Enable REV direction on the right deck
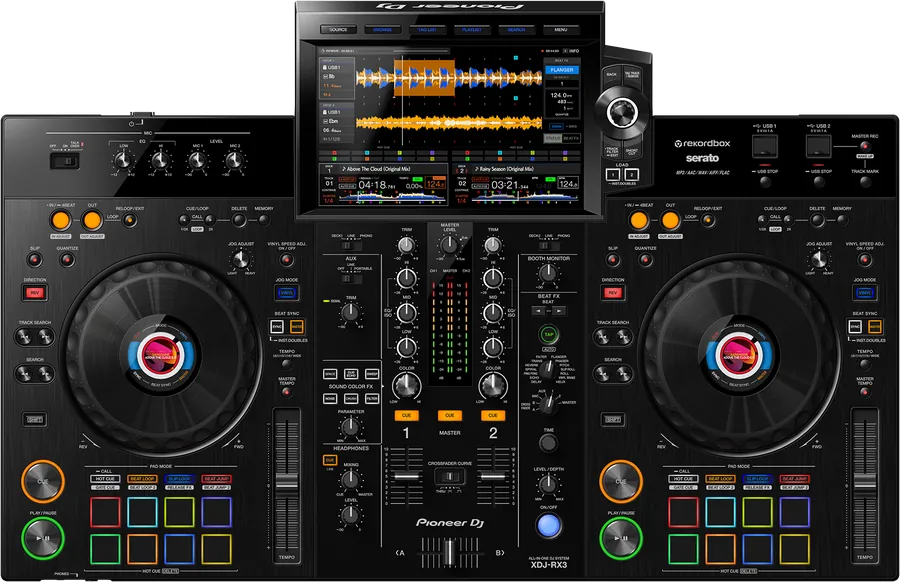This screenshot has width=900, height=582. (x=613, y=293)
